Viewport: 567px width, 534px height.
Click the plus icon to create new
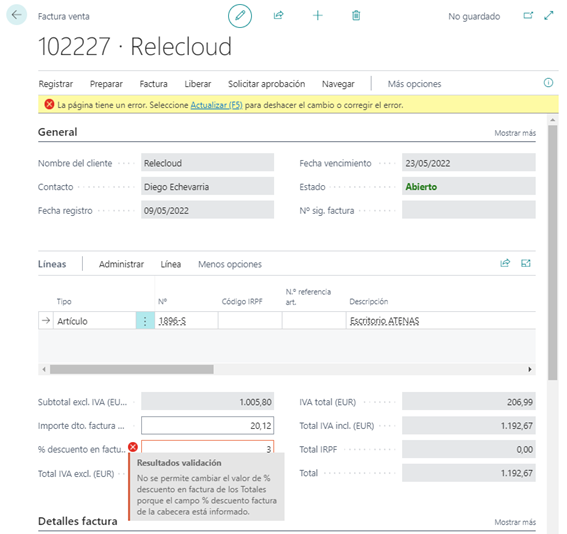coord(317,15)
